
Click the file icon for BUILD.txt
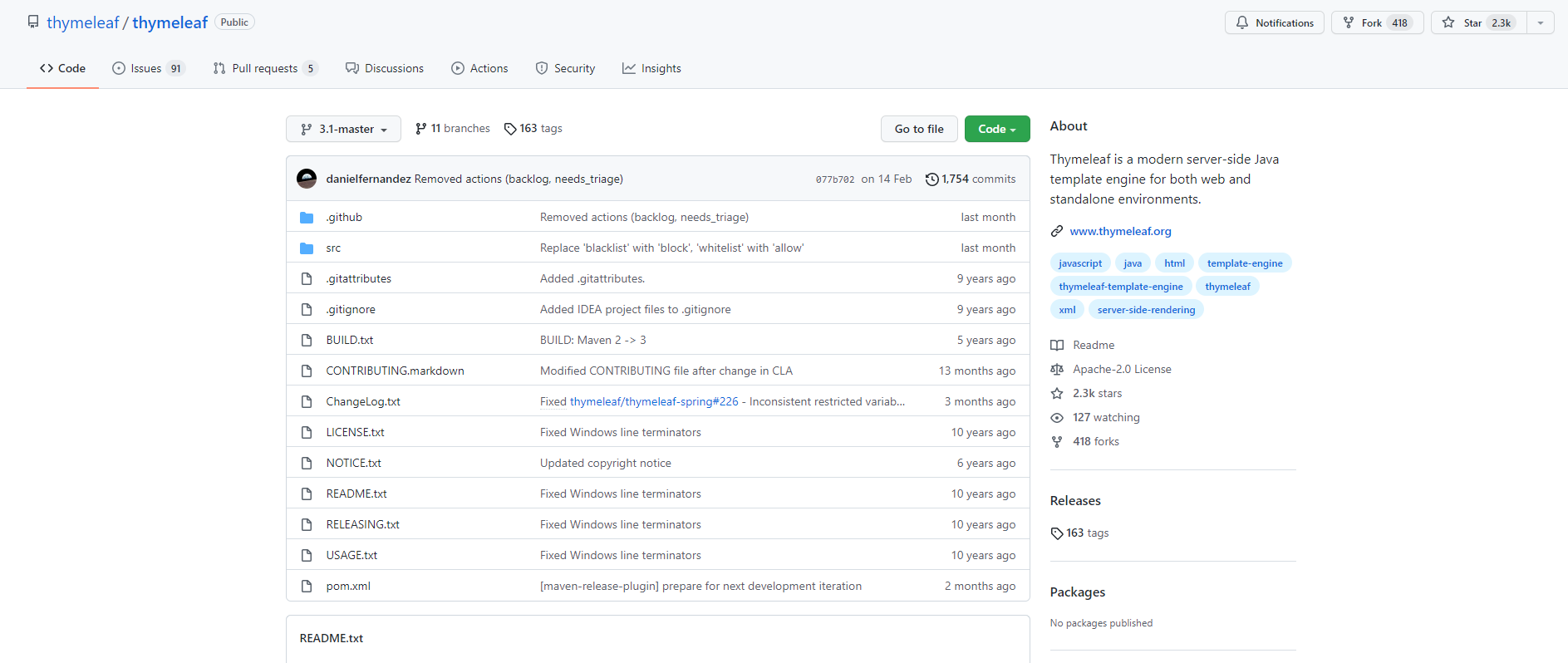point(307,341)
